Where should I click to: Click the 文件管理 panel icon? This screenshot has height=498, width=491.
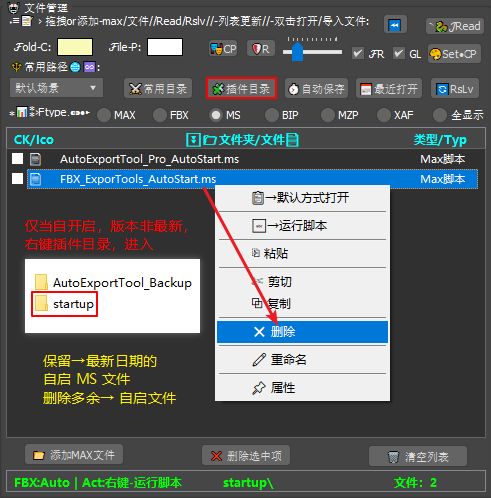tap(13, 7)
